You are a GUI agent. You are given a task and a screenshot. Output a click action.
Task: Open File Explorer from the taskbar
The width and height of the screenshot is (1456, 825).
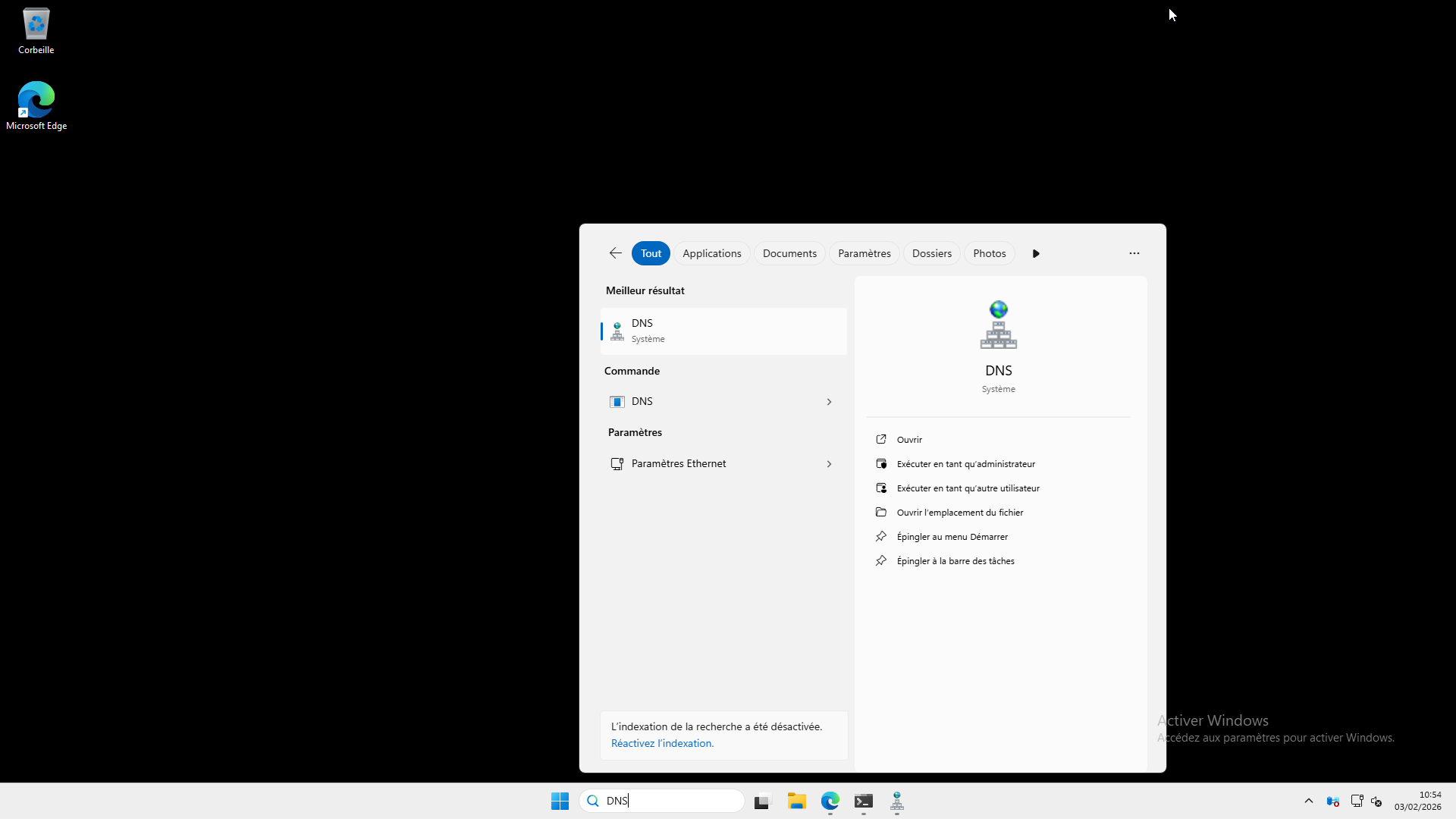coord(796,801)
